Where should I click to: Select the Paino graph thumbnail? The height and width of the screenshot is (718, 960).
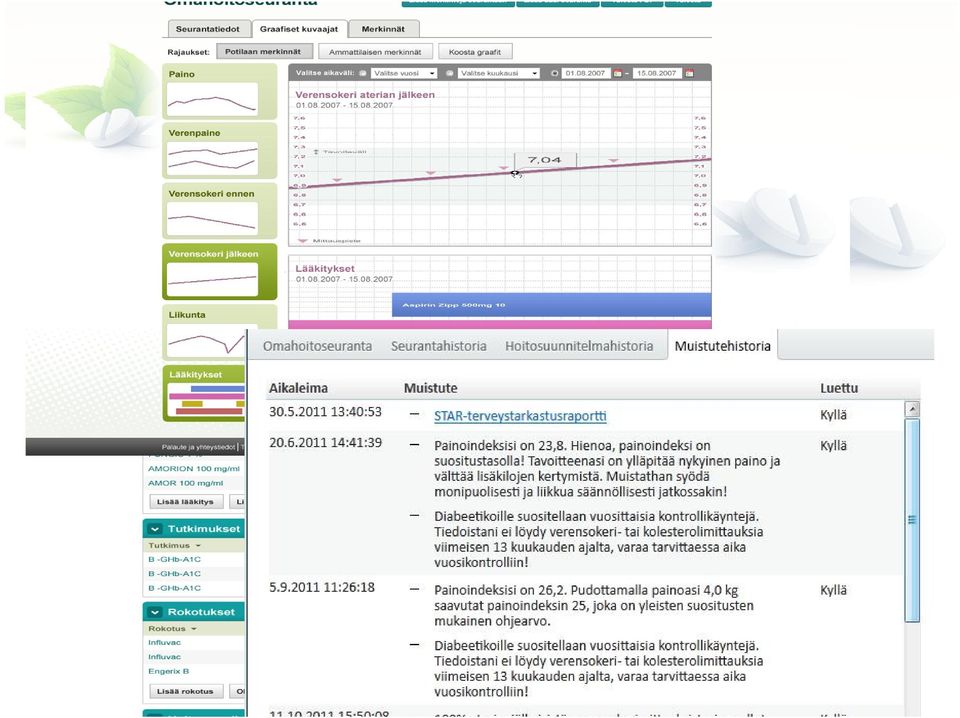(x=219, y=92)
